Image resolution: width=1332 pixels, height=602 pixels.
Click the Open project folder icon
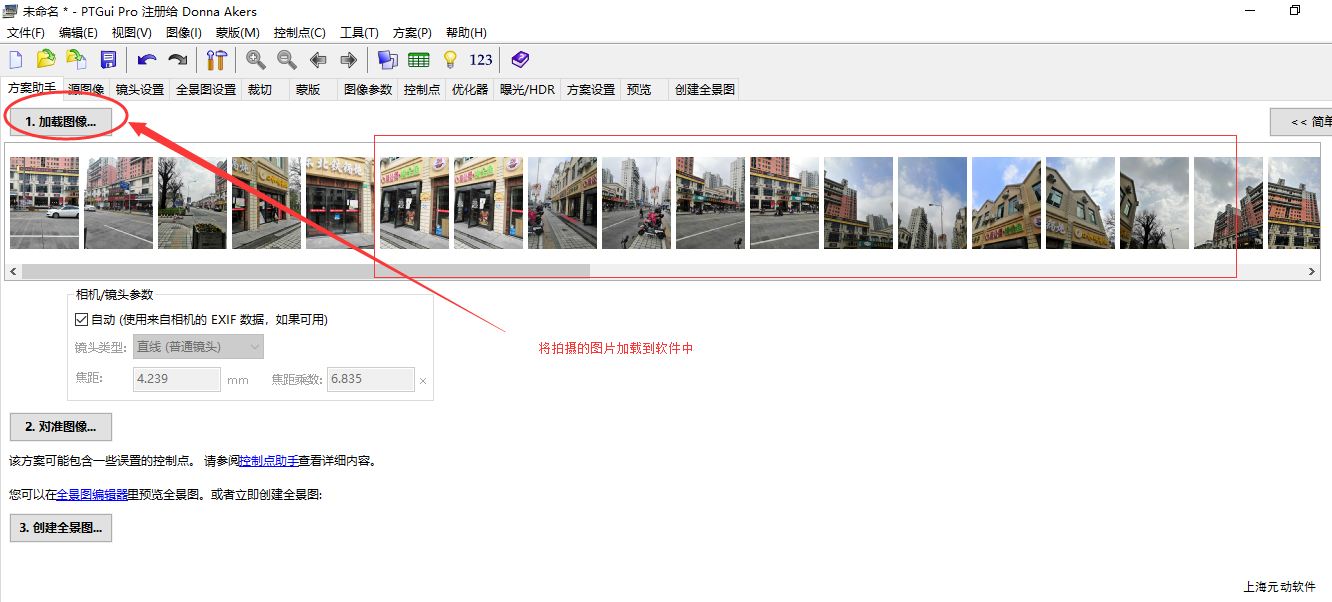(x=46, y=60)
